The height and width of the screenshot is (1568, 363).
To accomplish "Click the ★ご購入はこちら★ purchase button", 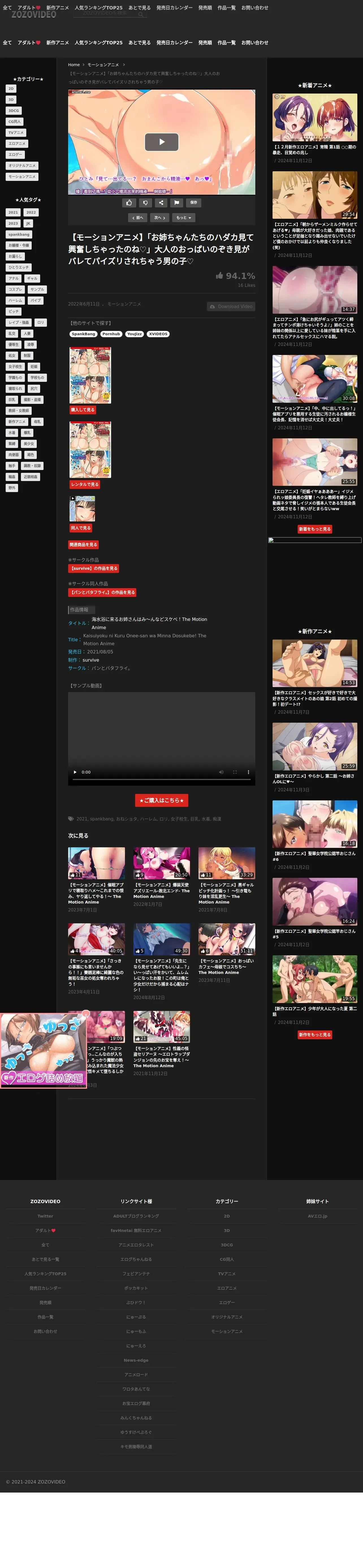I will click(x=161, y=800).
